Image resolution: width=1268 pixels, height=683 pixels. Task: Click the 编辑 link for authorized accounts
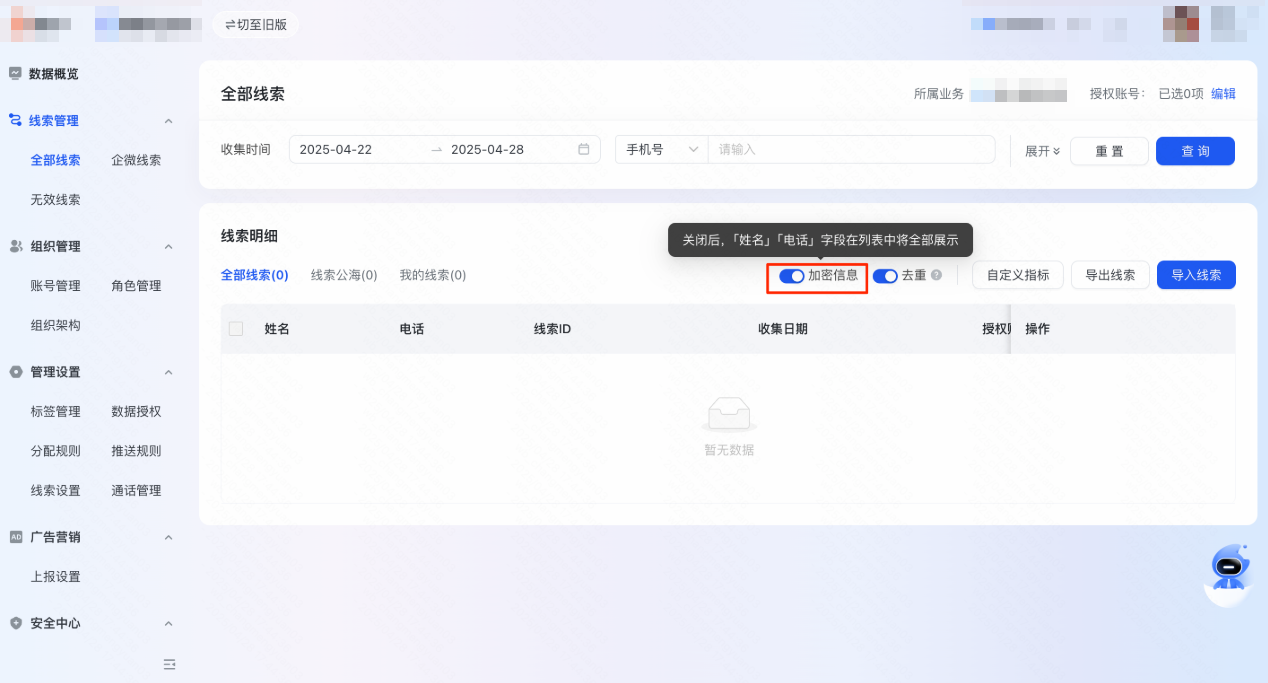pyautogui.click(x=1223, y=94)
